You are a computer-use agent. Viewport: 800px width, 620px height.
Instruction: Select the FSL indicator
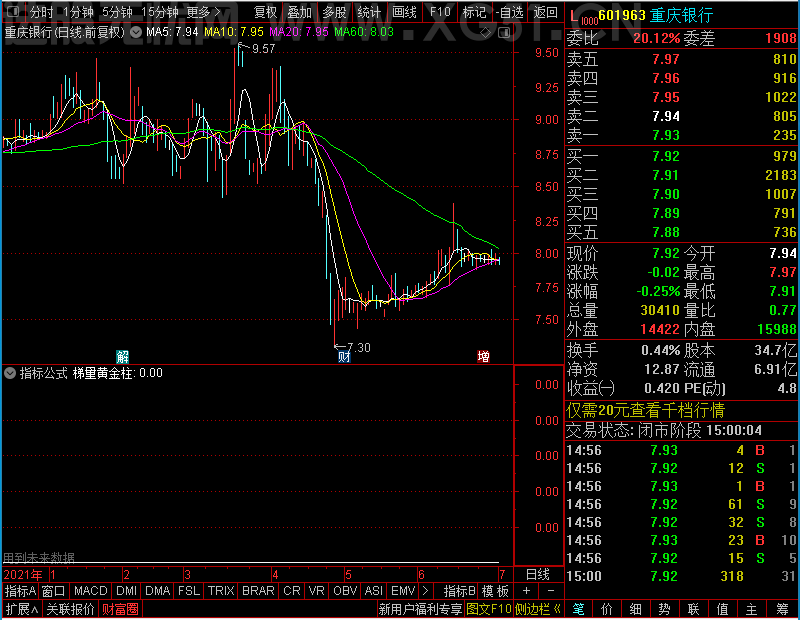pyautogui.click(x=189, y=591)
